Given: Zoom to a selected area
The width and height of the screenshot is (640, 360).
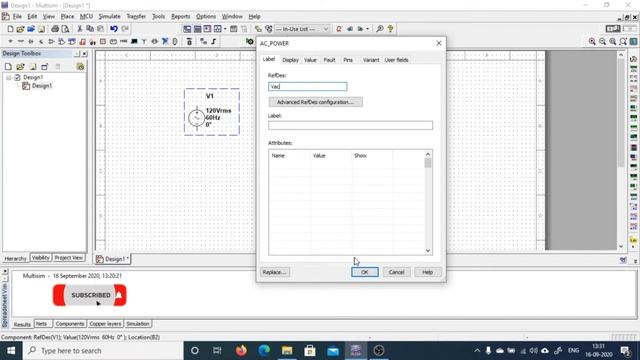Looking at the screenshot, I should coord(613,42).
